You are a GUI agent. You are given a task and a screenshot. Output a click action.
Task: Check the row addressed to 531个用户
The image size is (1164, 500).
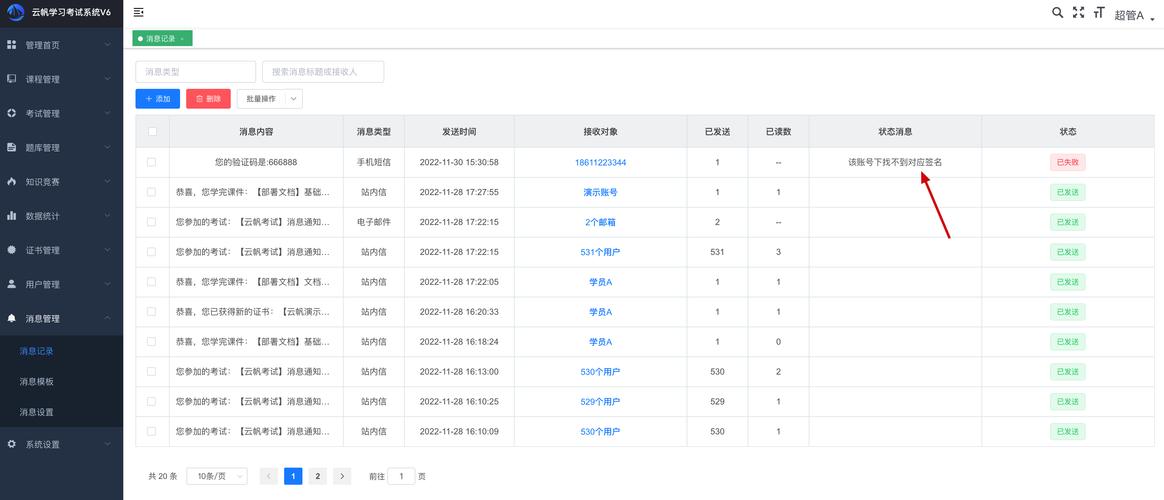152,251
